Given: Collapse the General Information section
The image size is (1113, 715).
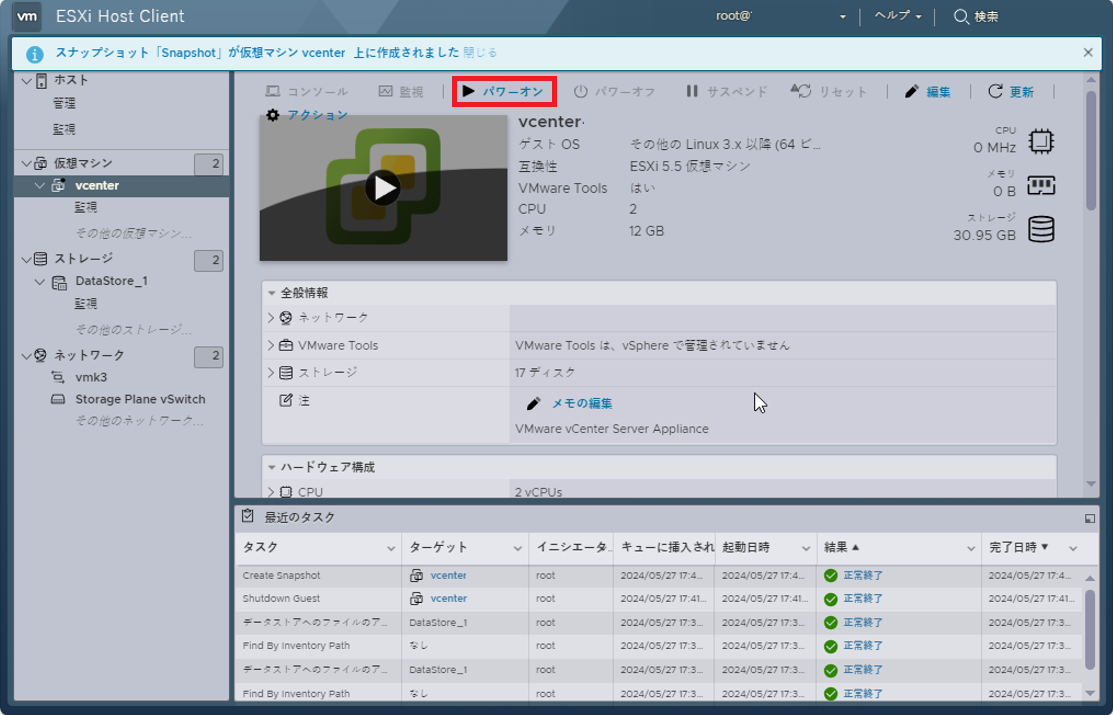Looking at the screenshot, I should 271,293.
